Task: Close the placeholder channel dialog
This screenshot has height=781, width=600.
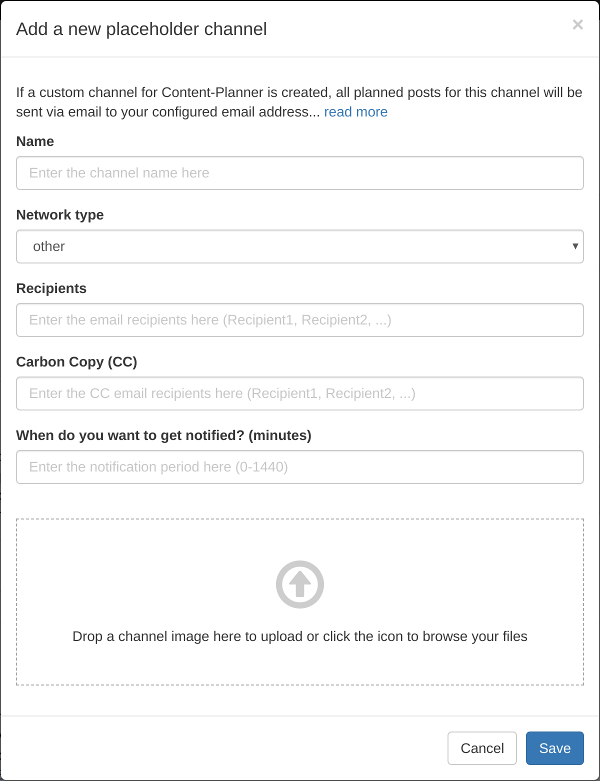Action: click(x=577, y=25)
